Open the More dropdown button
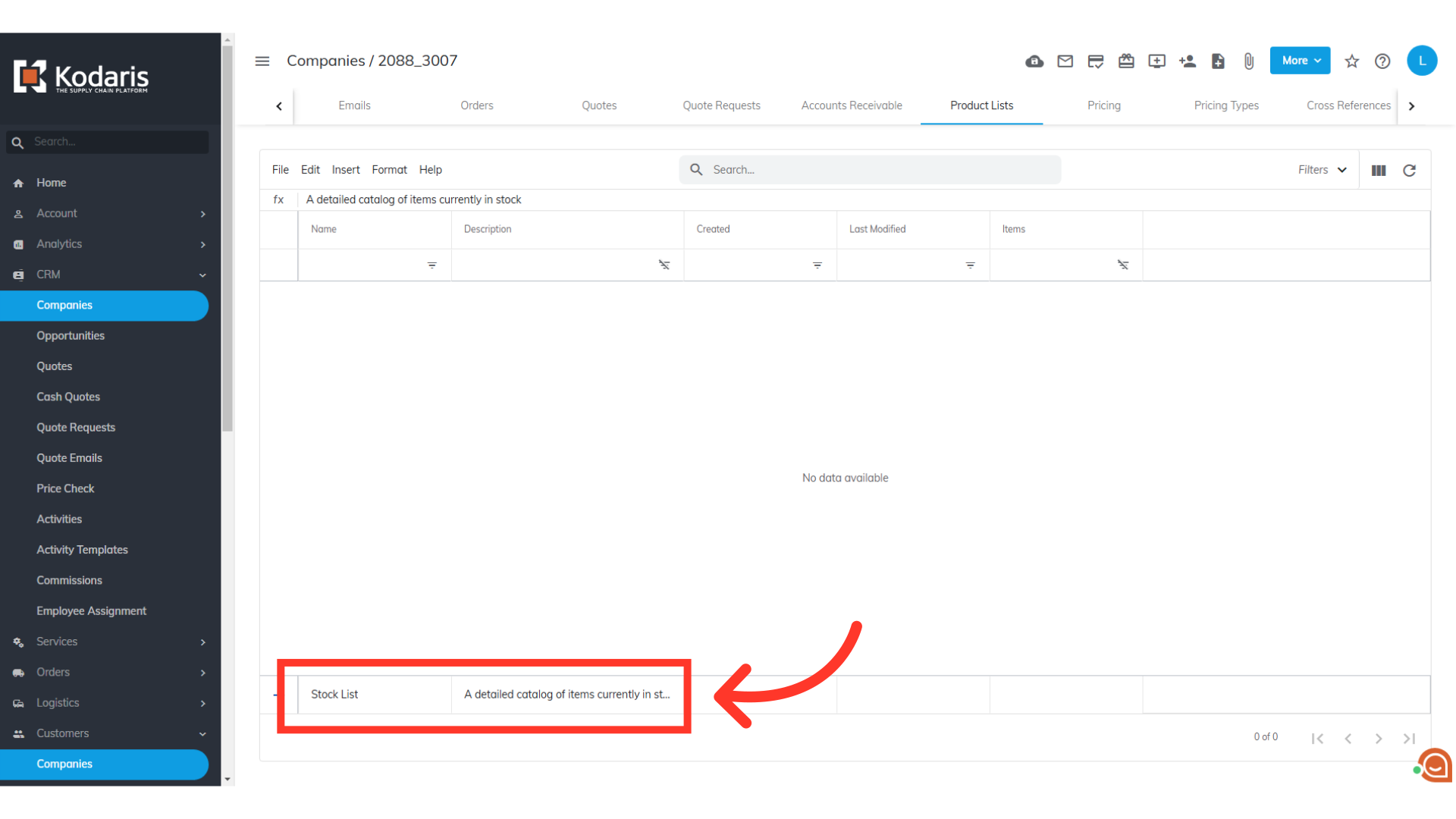This screenshot has height=819, width=1456. (x=1300, y=61)
